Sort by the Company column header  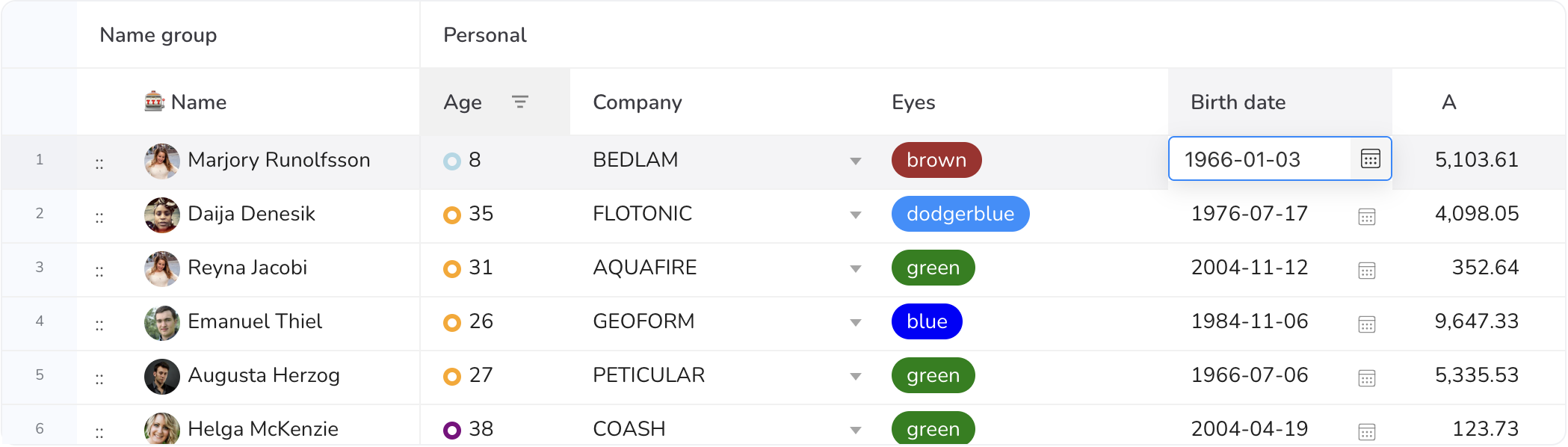tap(638, 102)
